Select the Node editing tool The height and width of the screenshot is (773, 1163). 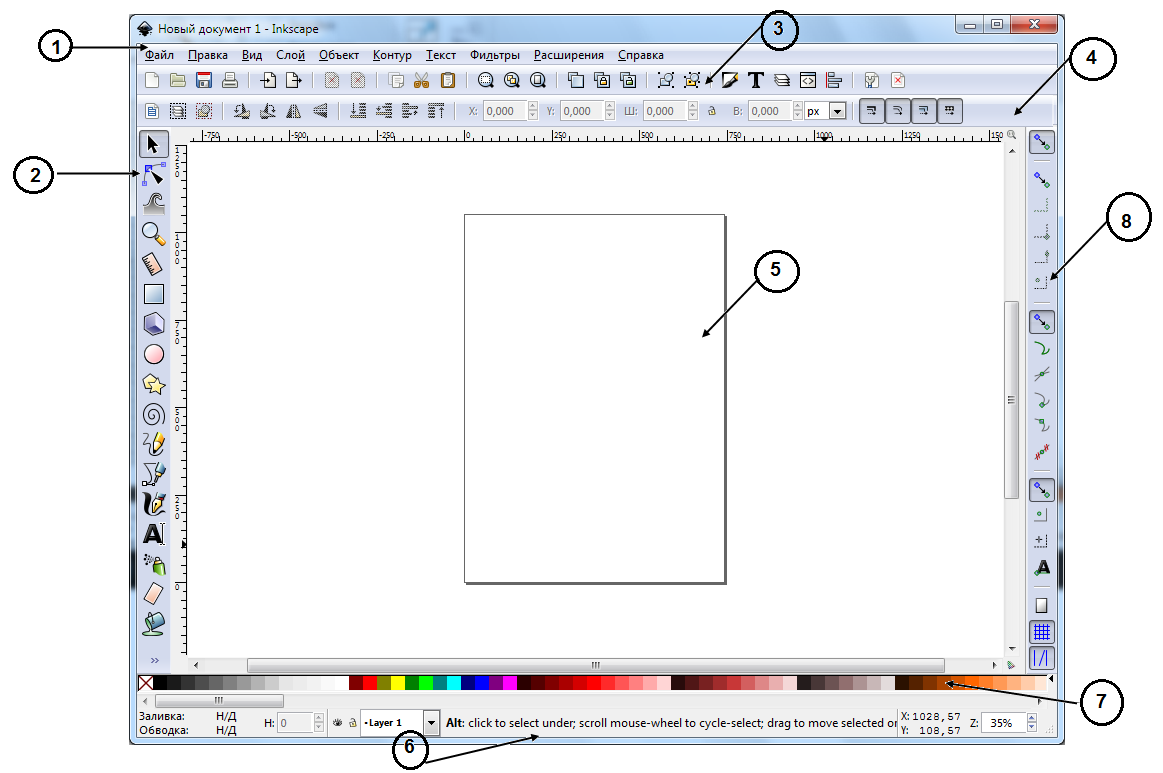pos(153,175)
